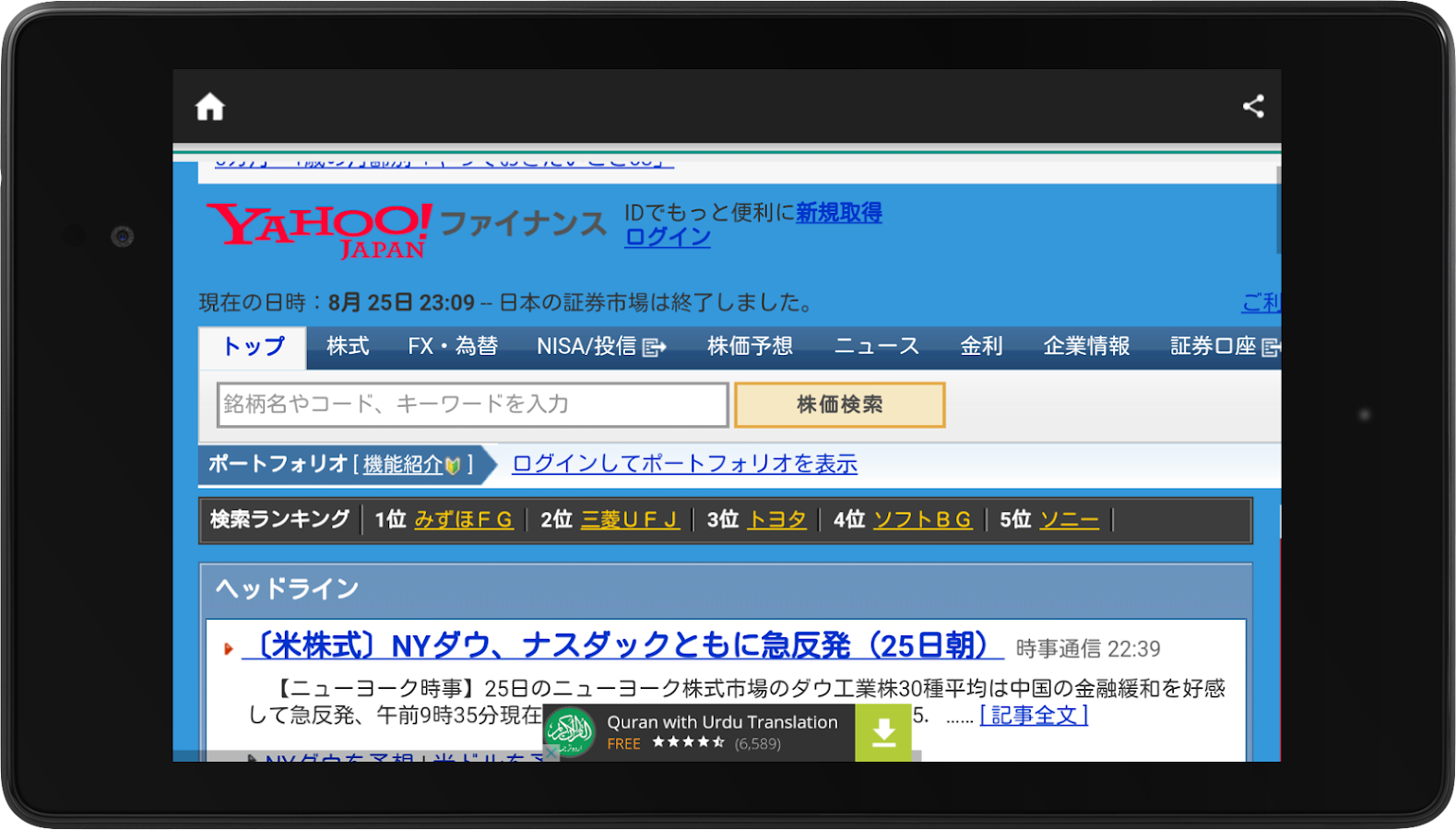Select the 金利 tab
Image resolution: width=1456 pixels, height=830 pixels.
[x=981, y=347]
